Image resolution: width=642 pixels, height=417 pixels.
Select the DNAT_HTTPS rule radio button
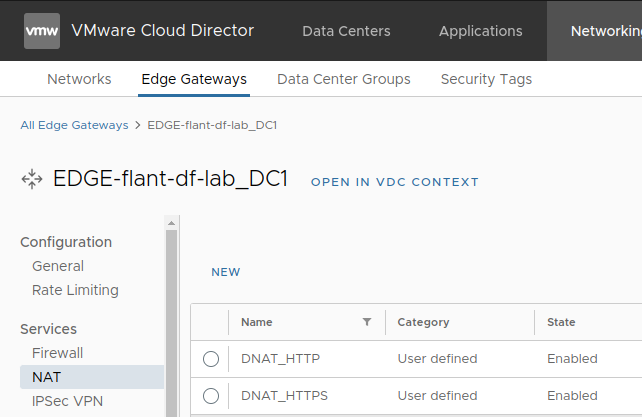click(211, 396)
